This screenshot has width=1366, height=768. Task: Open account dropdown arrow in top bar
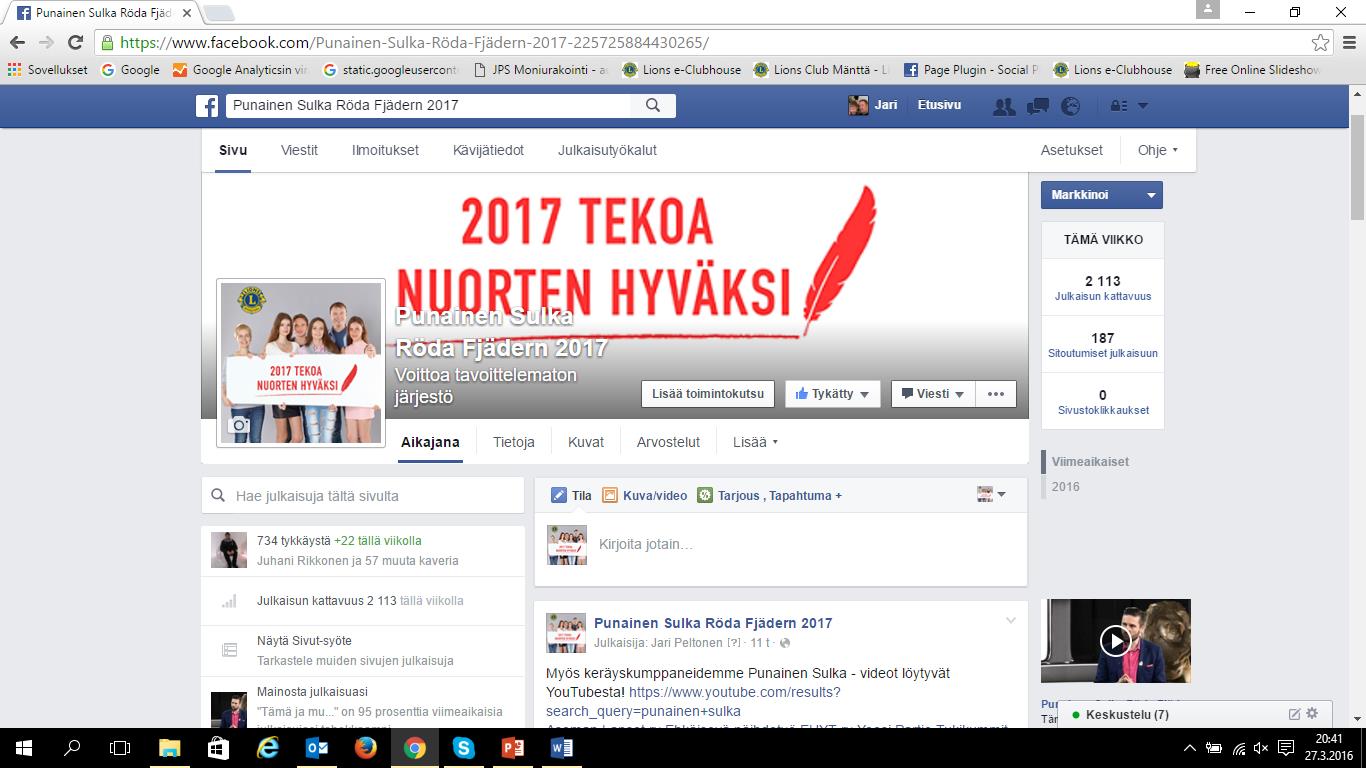coord(1143,106)
